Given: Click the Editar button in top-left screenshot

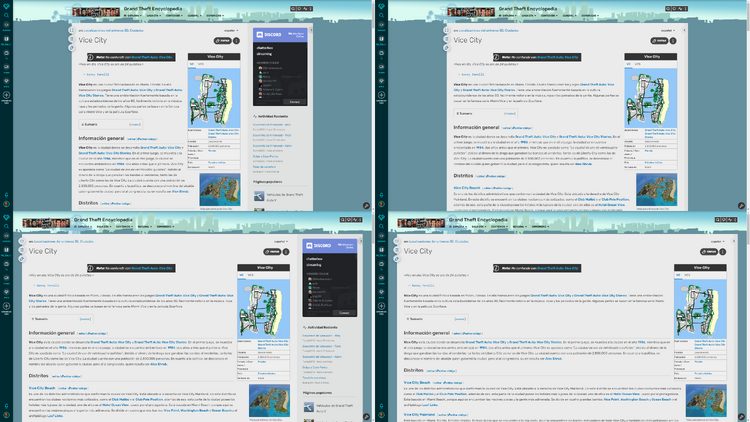Looking at the screenshot, I should click(x=222, y=41).
